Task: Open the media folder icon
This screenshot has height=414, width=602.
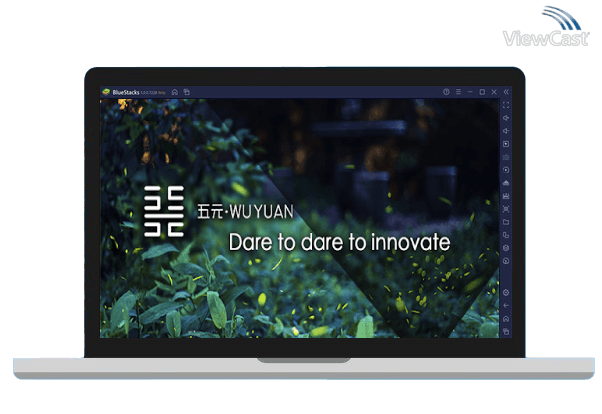Action: 506,222
